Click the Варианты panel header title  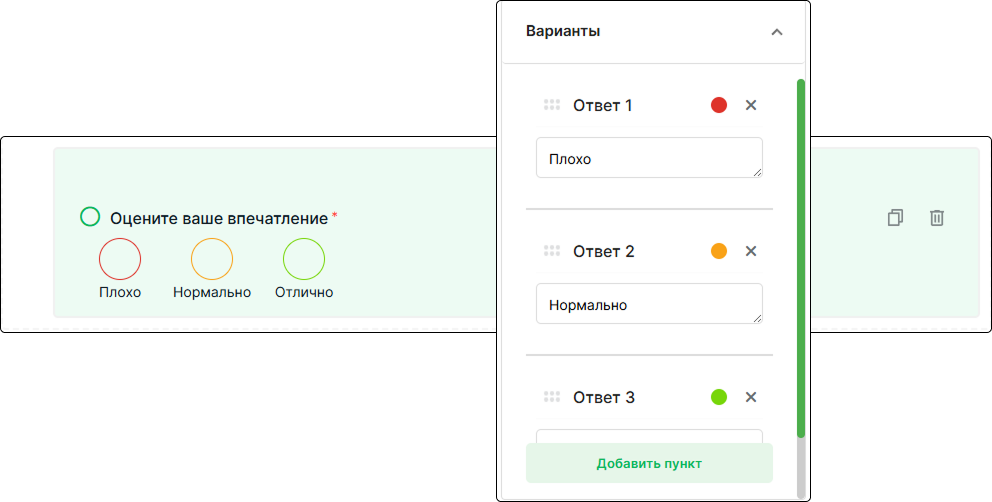coord(563,31)
